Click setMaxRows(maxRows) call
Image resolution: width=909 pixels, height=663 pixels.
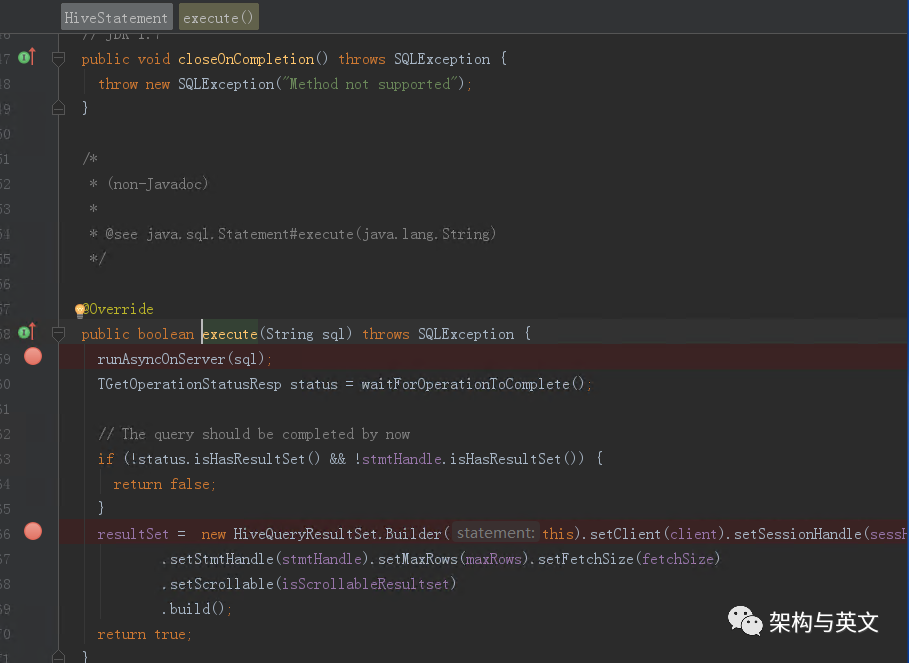(454, 559)
